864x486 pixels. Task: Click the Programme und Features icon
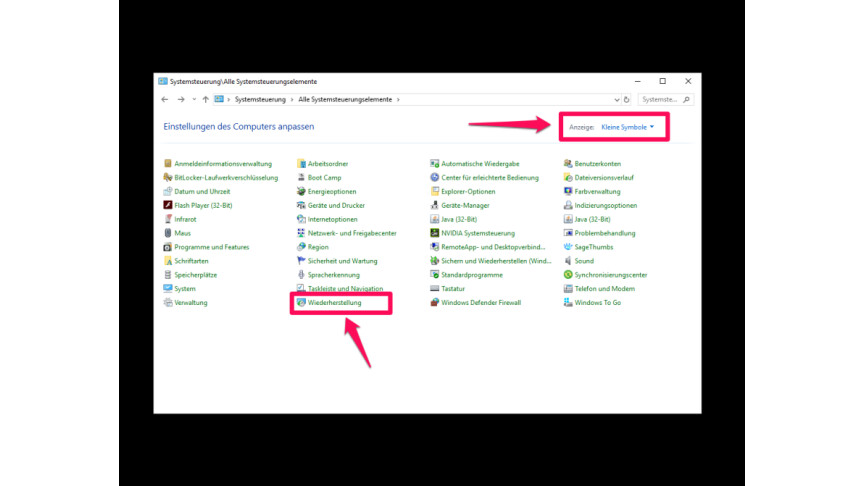pyautogui.click(x=168, y=247)
